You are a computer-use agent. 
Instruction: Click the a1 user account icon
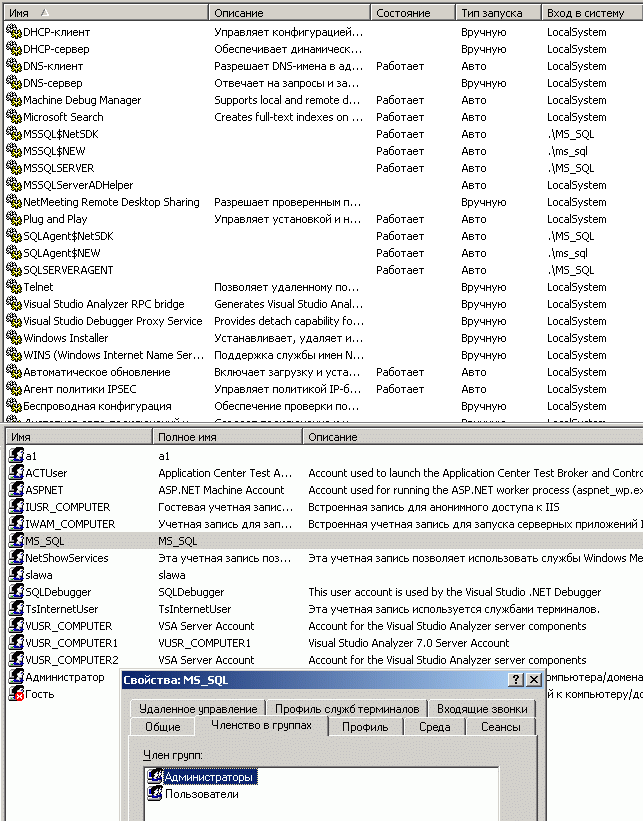pyautogui.click(x=16, y=456)
